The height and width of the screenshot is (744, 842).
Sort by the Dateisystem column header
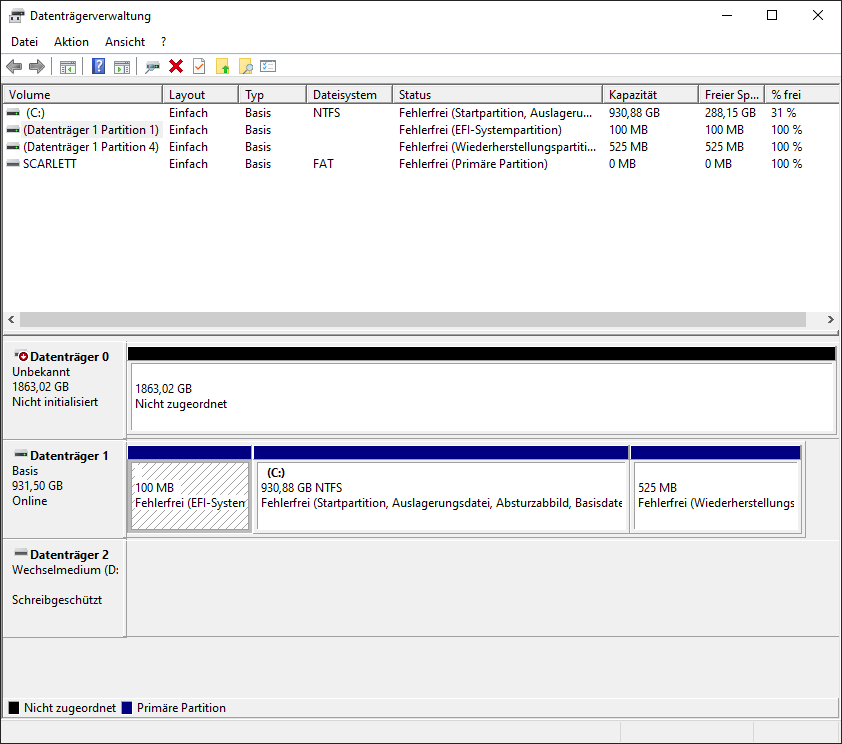tap(350, 94)
